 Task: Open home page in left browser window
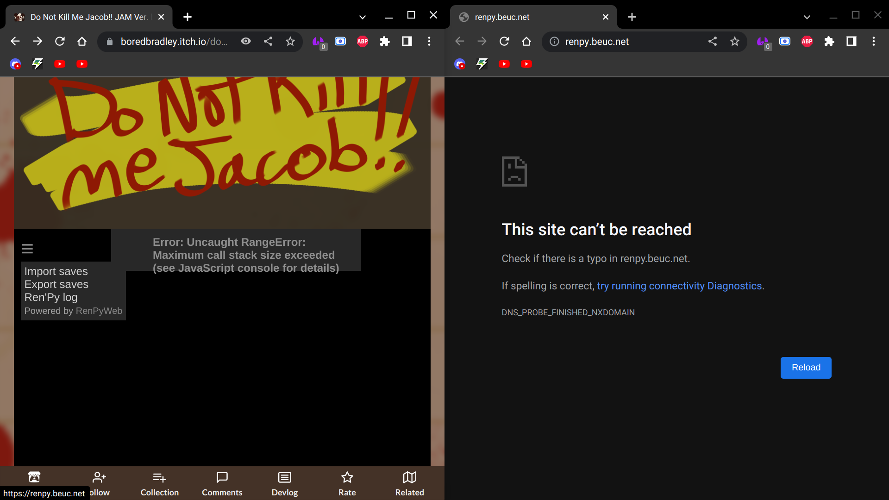coord(82,41)
